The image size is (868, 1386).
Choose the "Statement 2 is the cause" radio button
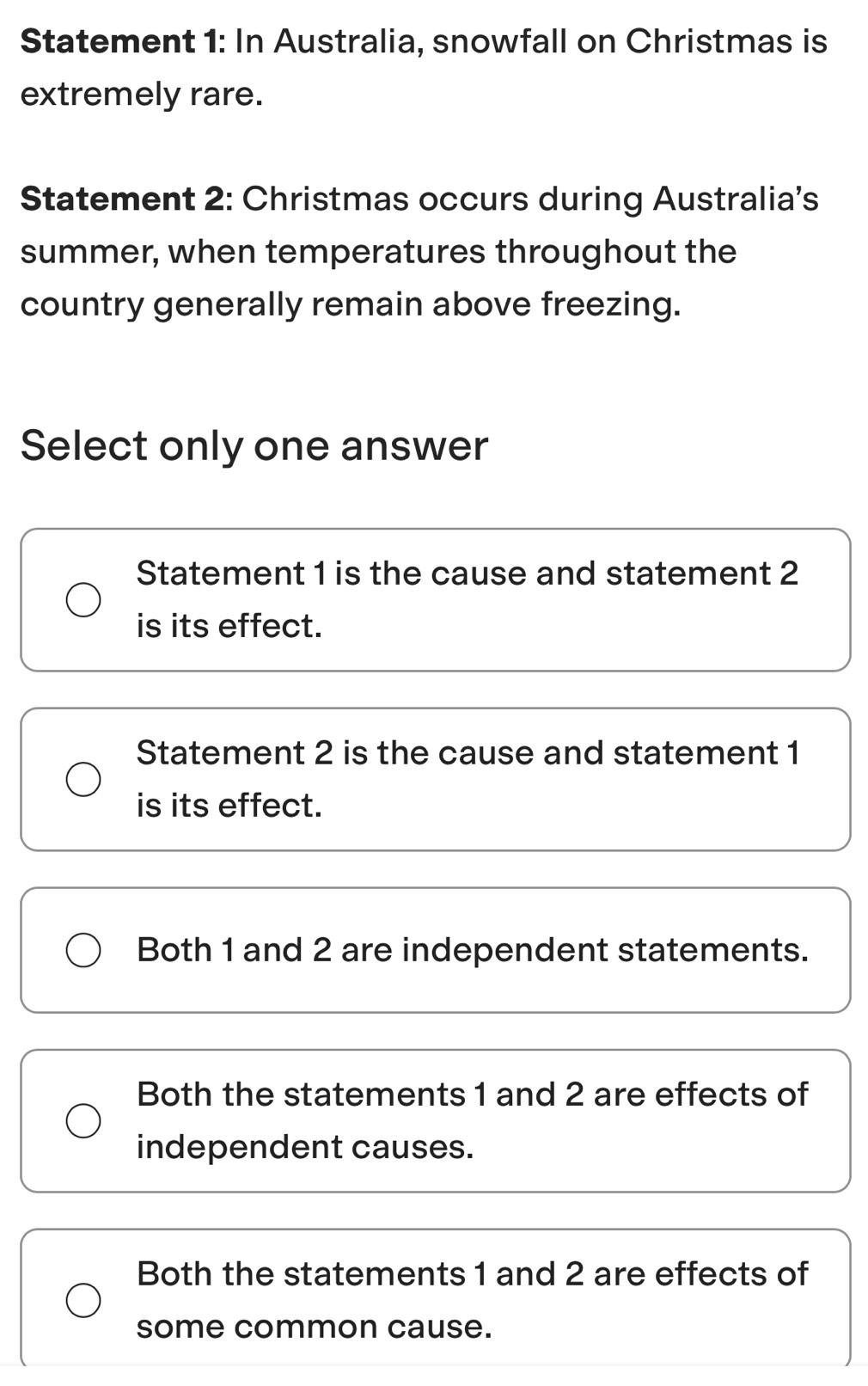pyautogui.click(x=83, y=780)
